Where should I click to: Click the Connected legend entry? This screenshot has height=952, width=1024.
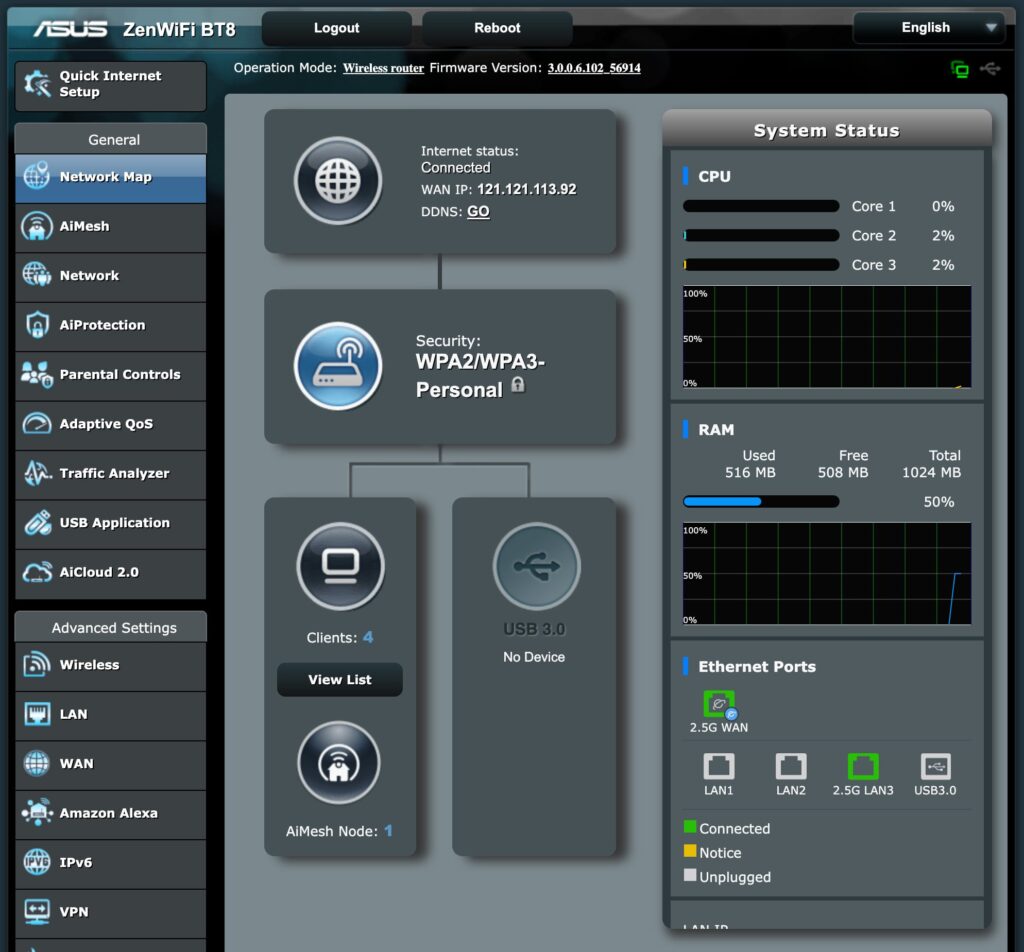point(727,829)
